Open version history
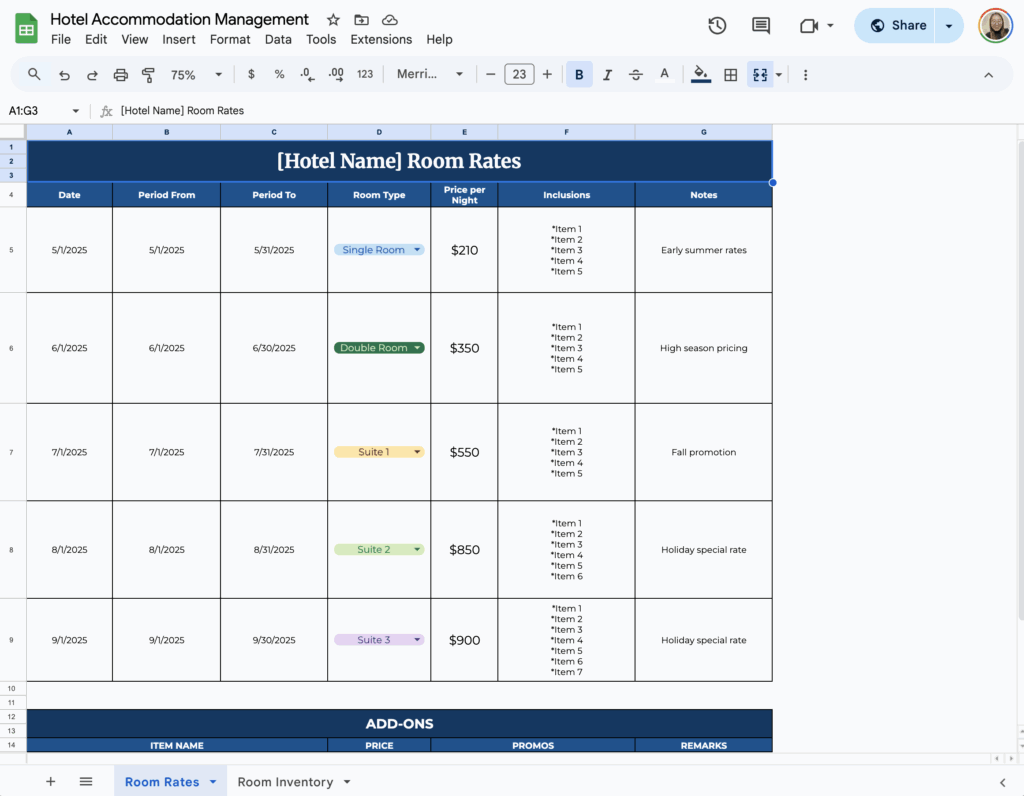 717,26
